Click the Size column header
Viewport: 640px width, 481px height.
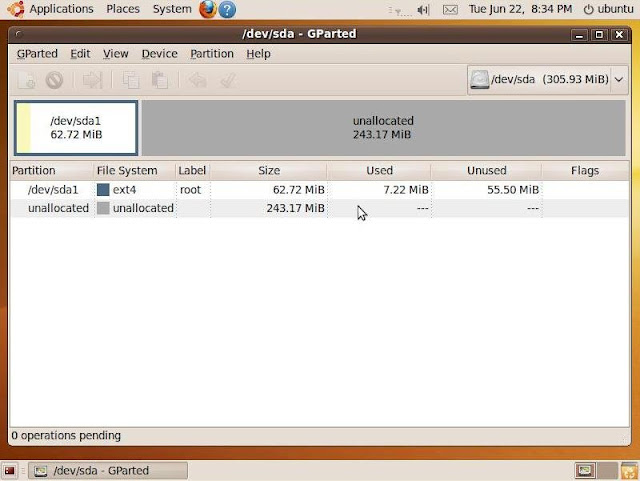[x=269, y=171]
